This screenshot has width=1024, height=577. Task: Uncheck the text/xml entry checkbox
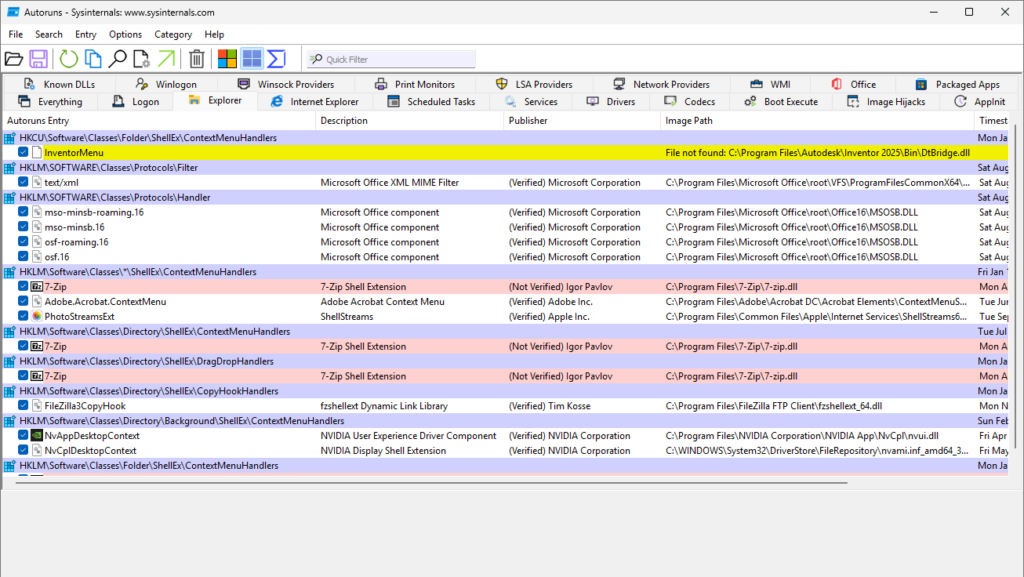(x=23, y=182)
